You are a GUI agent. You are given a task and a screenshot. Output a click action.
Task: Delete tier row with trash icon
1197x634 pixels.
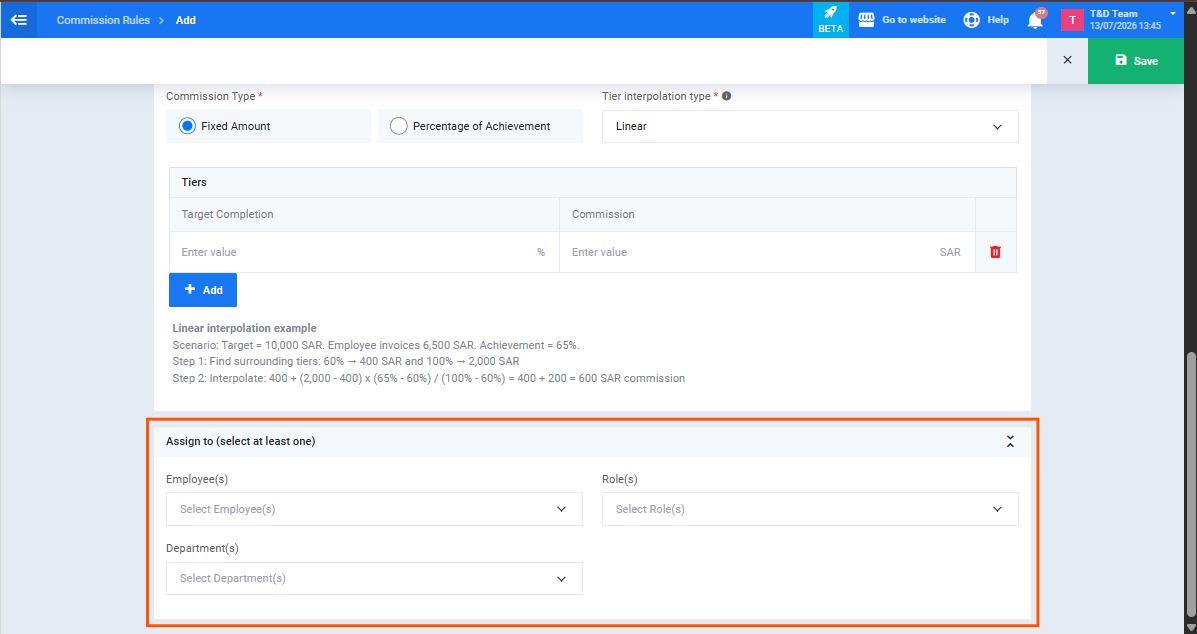point(995,252)
